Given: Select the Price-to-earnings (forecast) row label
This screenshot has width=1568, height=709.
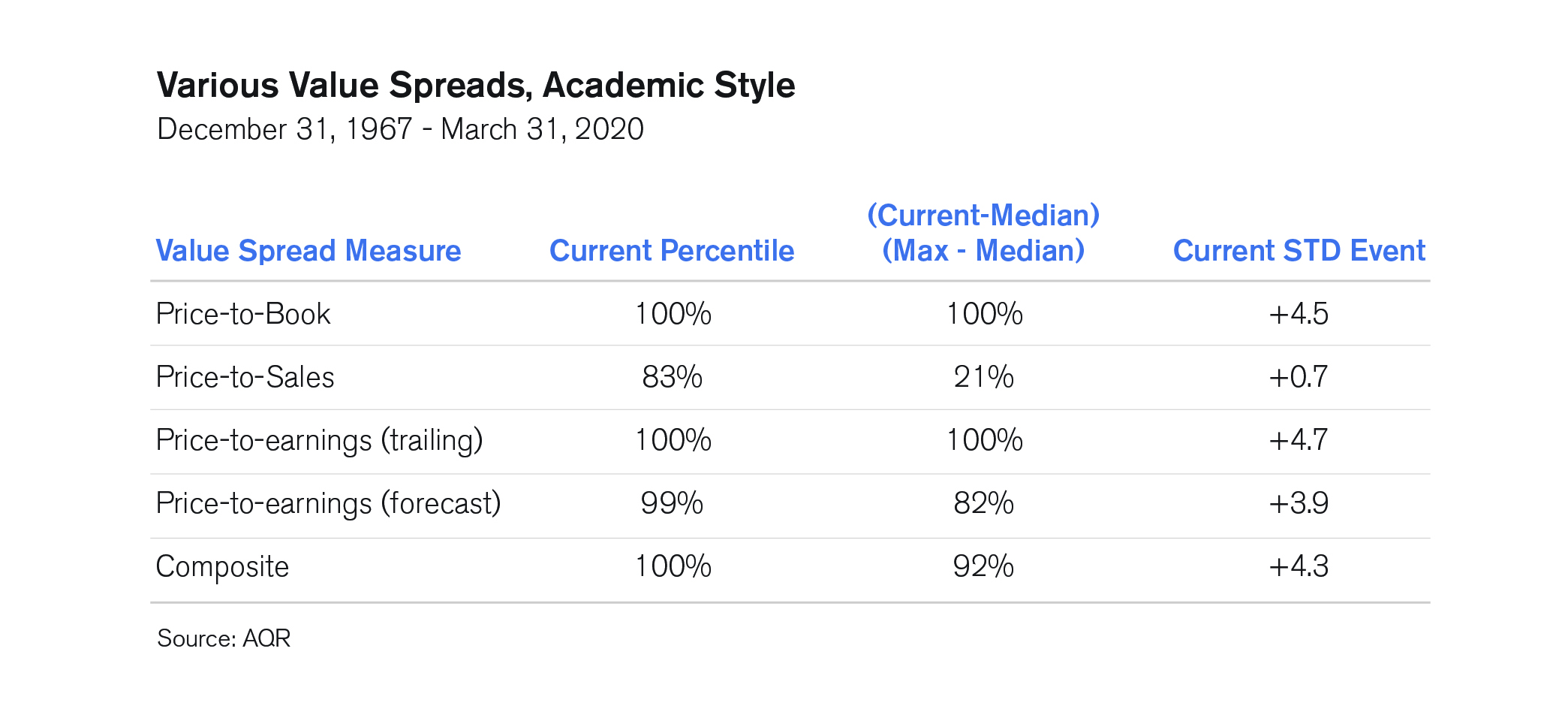Looking at the screenshot, I should click(328, 504).
